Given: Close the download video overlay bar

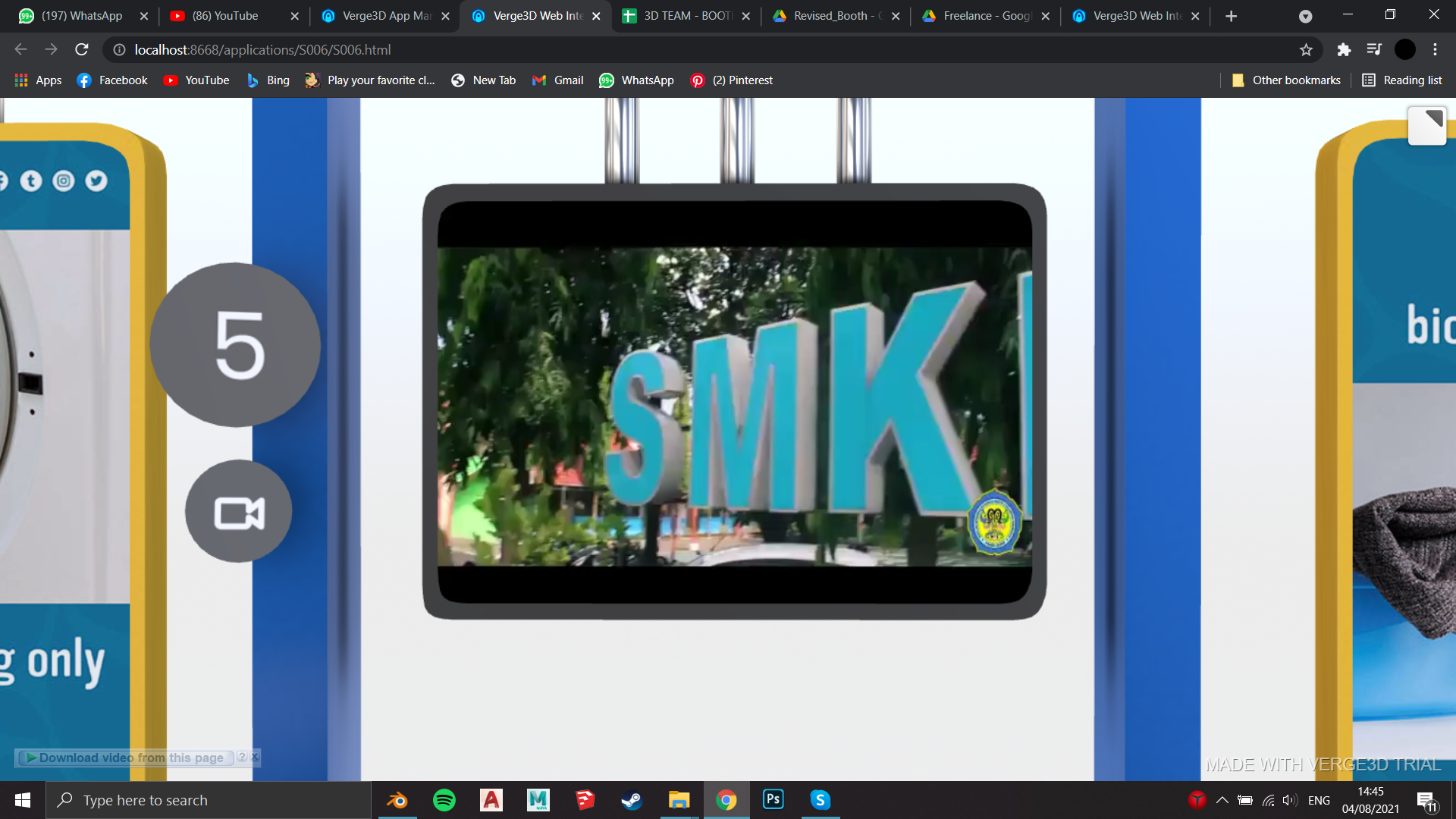Looking at the screenshot, I should tap(255, 757).
